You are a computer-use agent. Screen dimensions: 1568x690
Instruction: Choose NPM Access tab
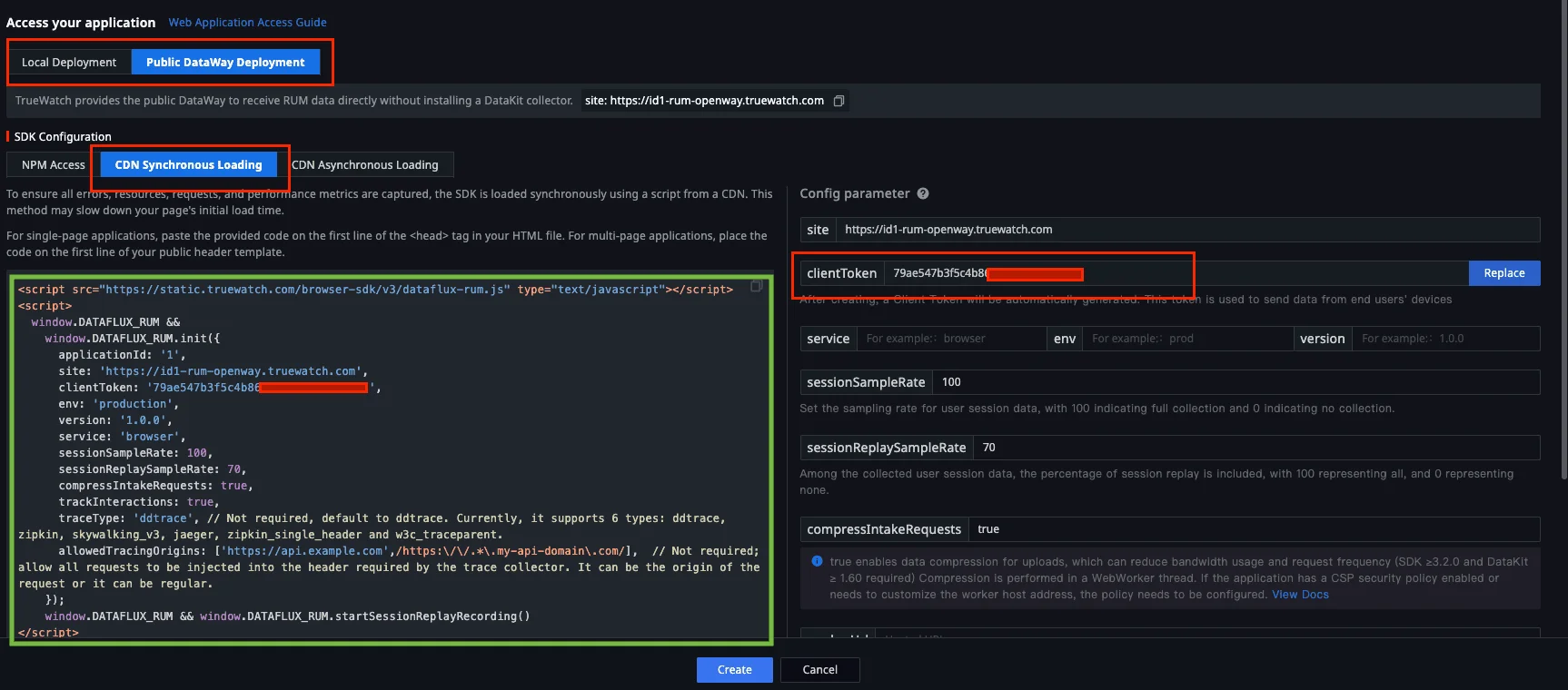click(x=53, y=165)
